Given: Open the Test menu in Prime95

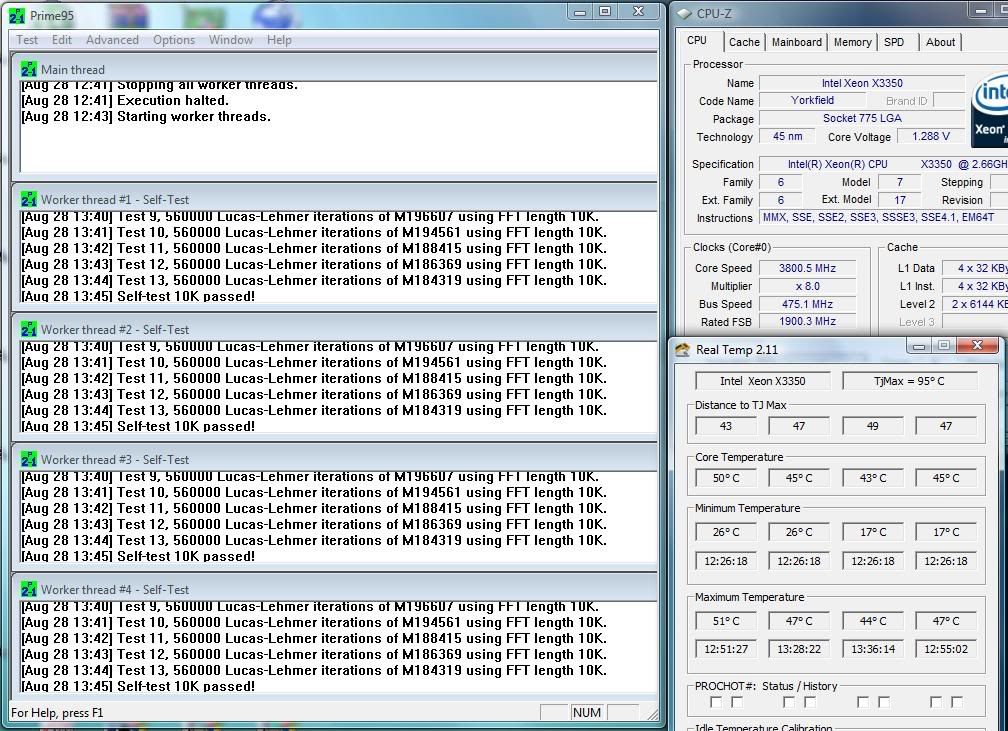Looking at the screenshot, I should [x=27, y=40].
